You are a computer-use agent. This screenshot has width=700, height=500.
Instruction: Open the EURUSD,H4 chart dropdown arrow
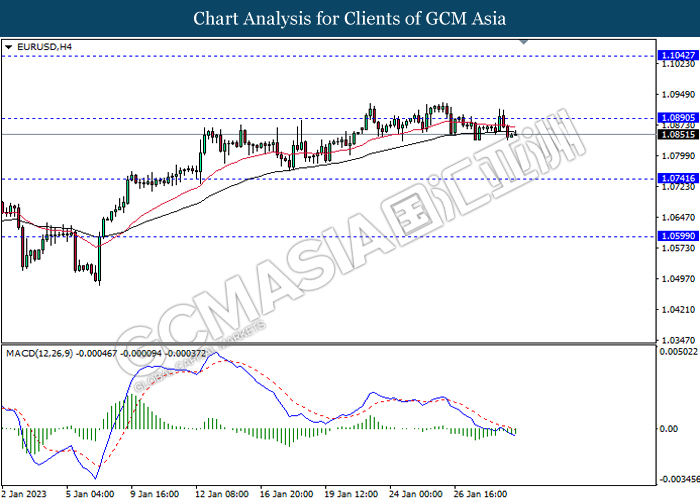[8, 47]
